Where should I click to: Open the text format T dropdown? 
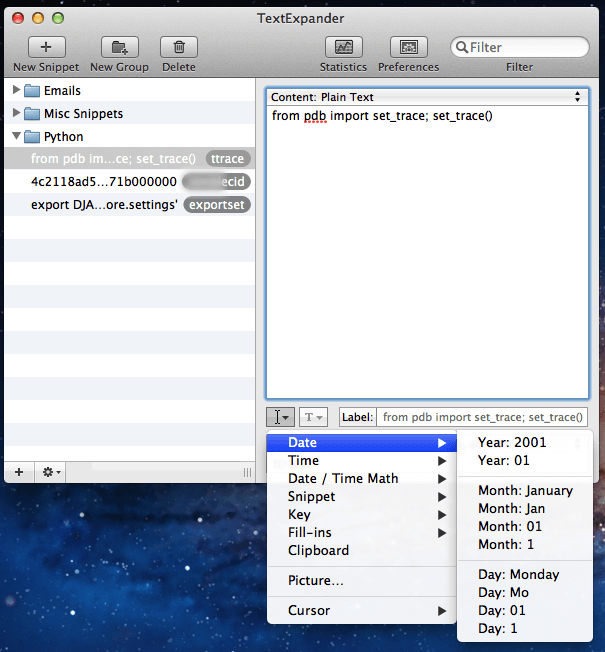pos(314,417)
